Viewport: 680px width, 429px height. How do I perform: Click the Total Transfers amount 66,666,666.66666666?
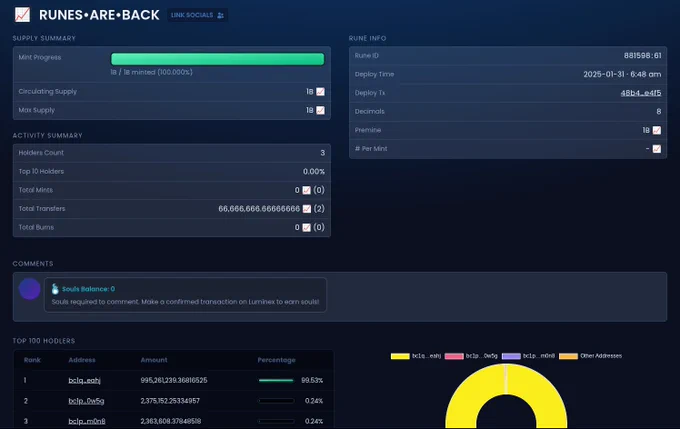(259, 209)
